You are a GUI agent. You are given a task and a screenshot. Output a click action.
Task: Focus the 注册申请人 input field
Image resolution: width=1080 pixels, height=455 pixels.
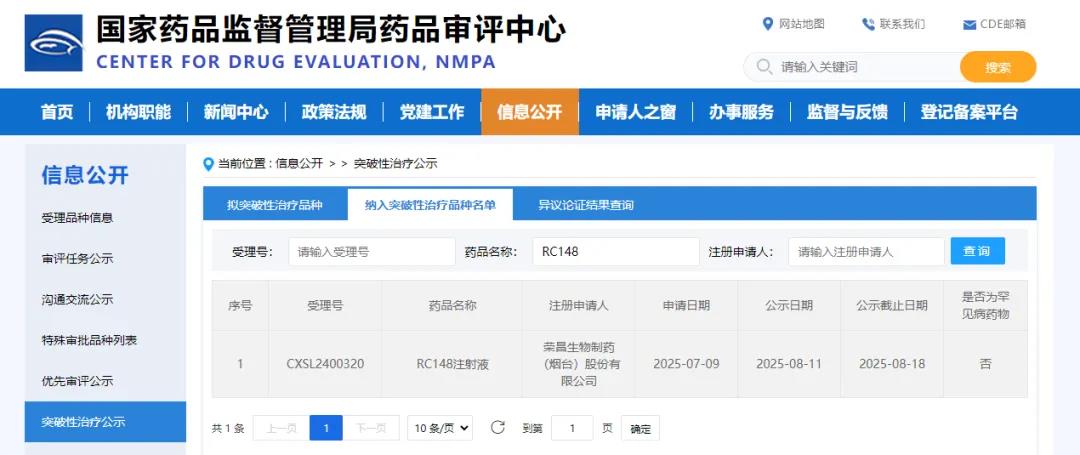click(866, 252)
